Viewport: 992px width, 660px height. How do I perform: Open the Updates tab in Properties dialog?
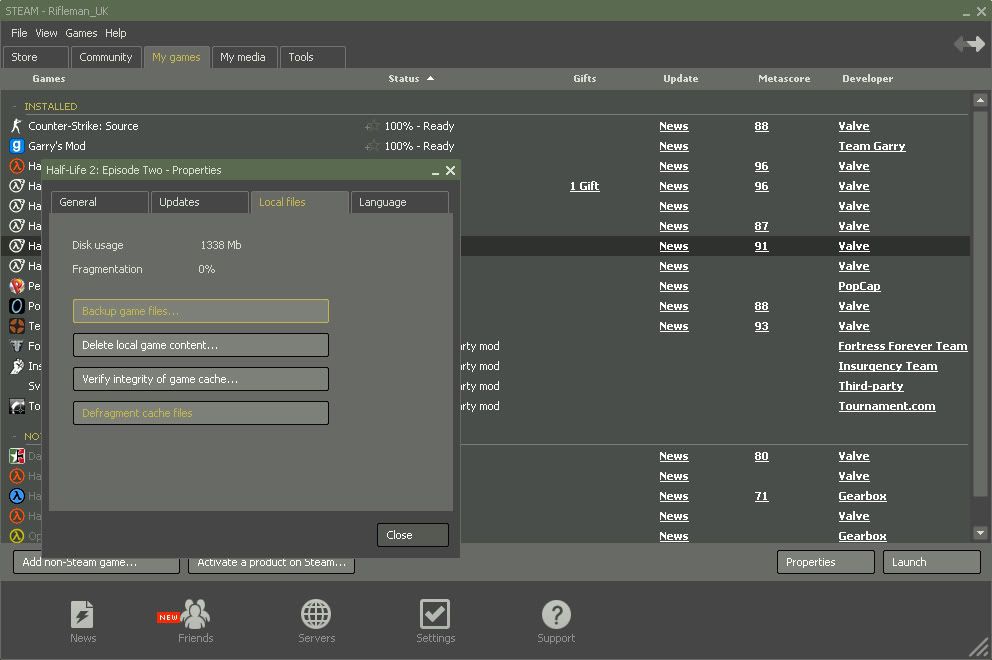tap(199, 202)
